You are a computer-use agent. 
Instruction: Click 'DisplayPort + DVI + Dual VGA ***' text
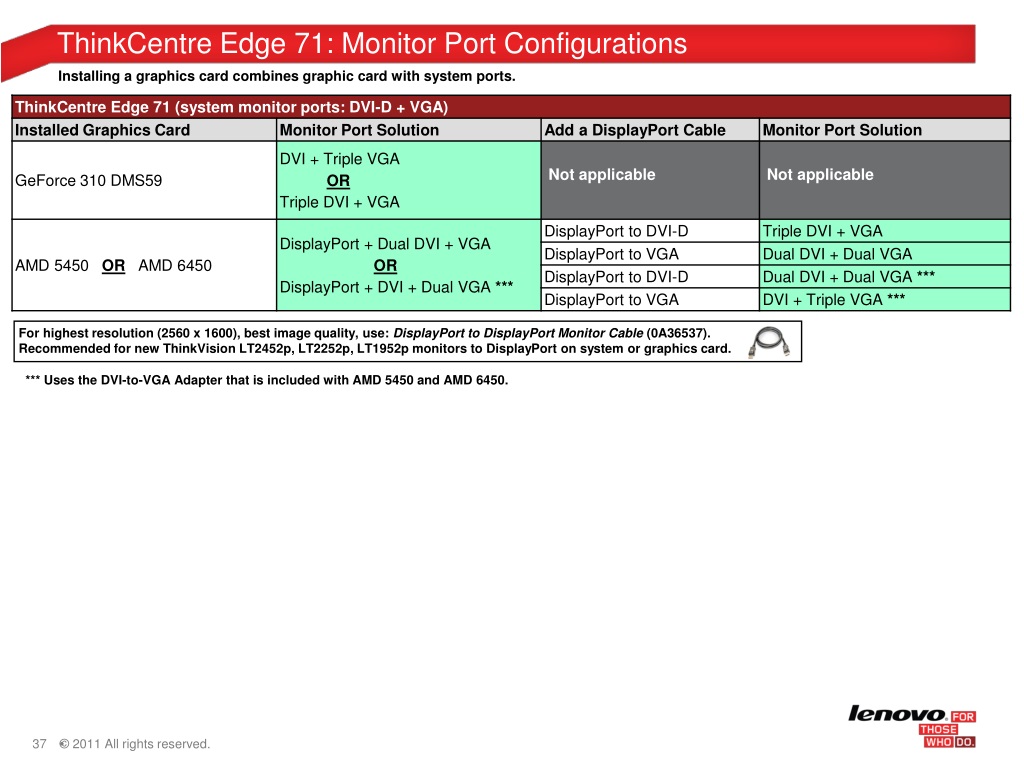(x=396, y=287)
